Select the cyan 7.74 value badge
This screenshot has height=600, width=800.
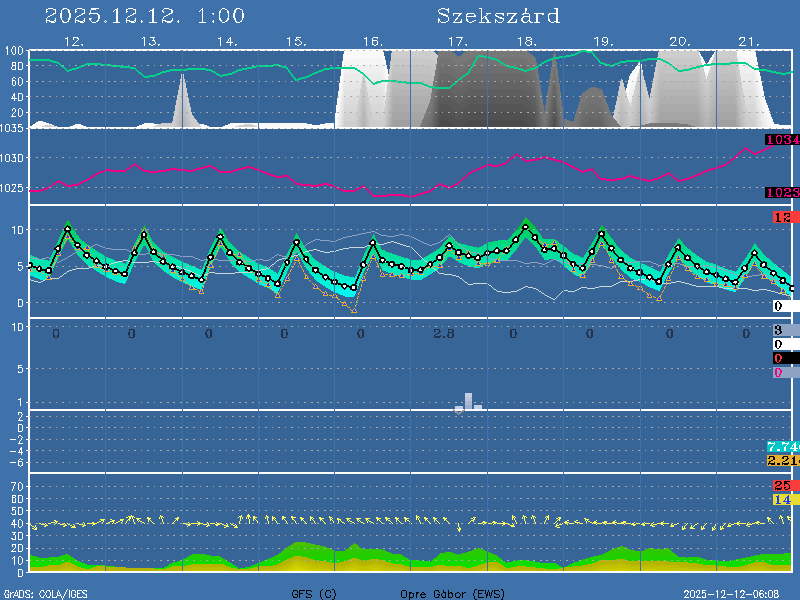pyautogui.click(x=782, y=446)
